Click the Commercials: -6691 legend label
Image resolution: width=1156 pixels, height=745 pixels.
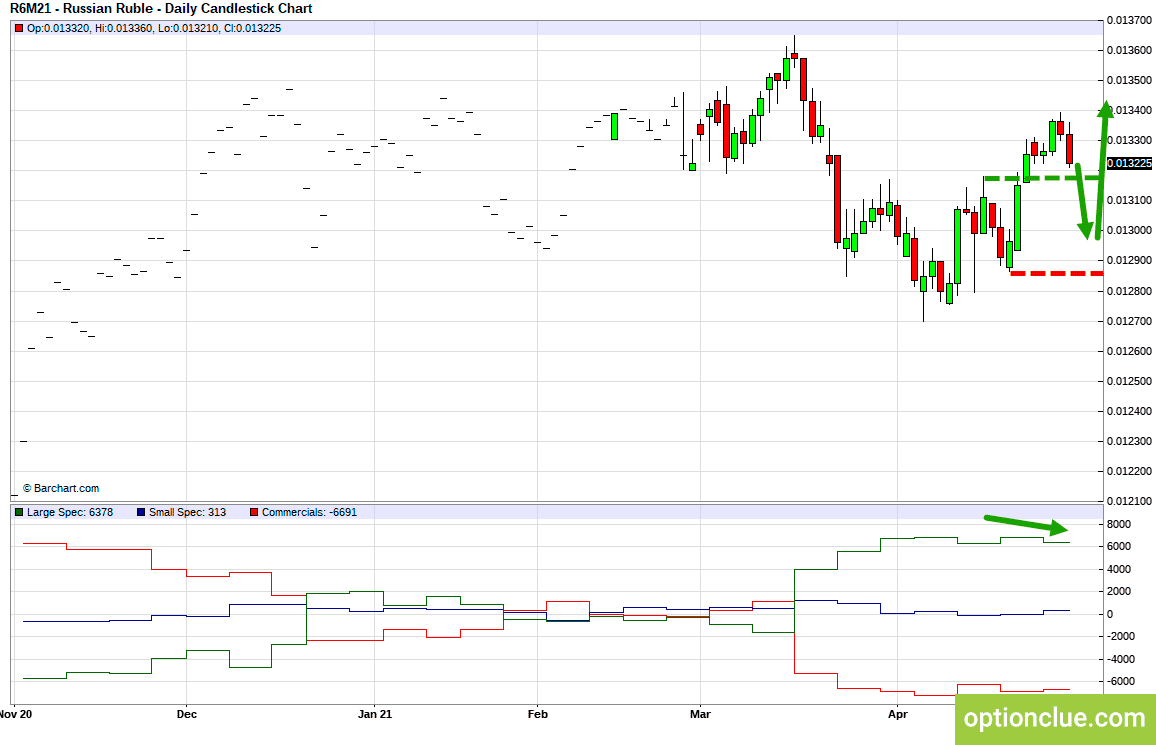tap(310, 512)
